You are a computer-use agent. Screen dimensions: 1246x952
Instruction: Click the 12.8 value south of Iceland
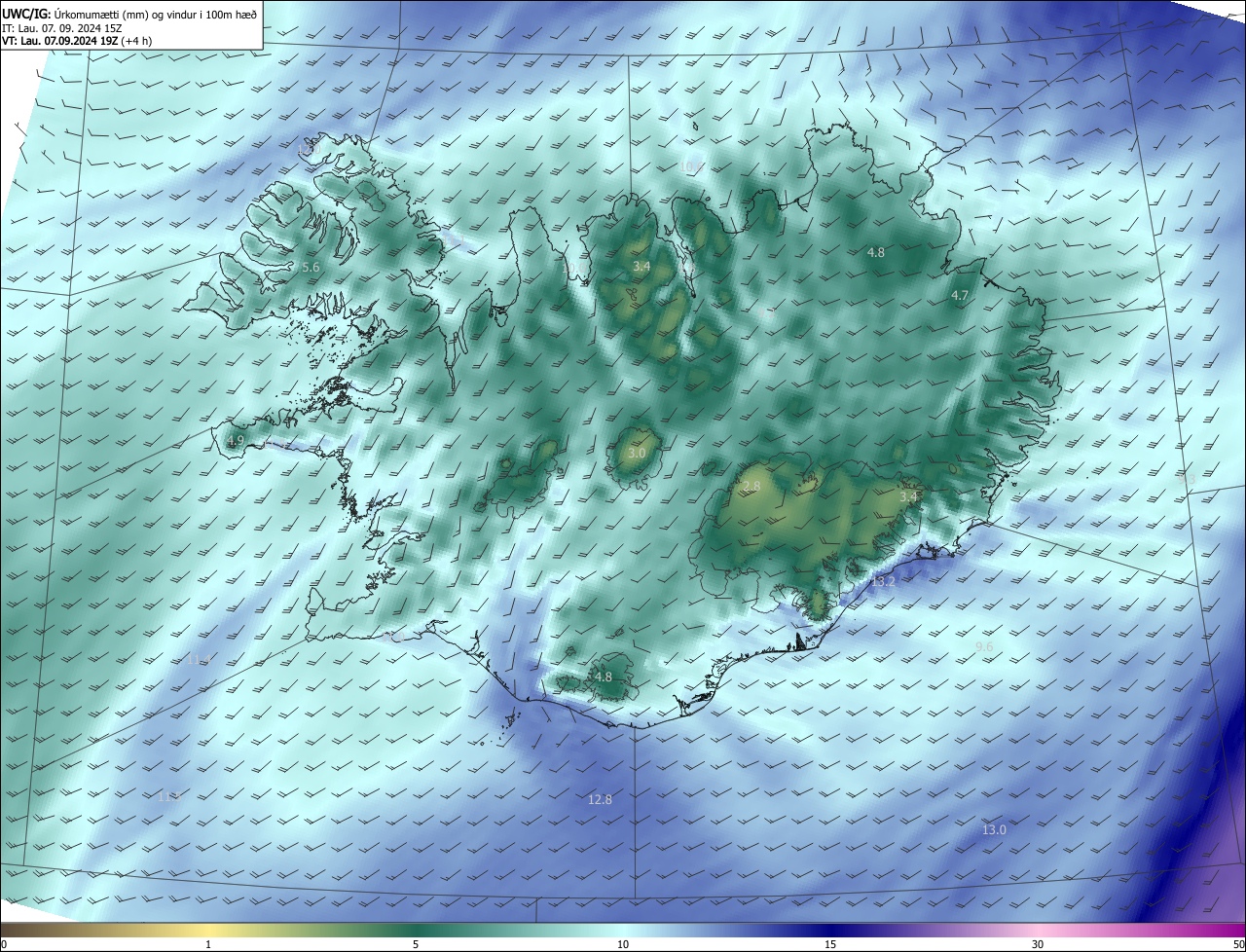[600, 800]
